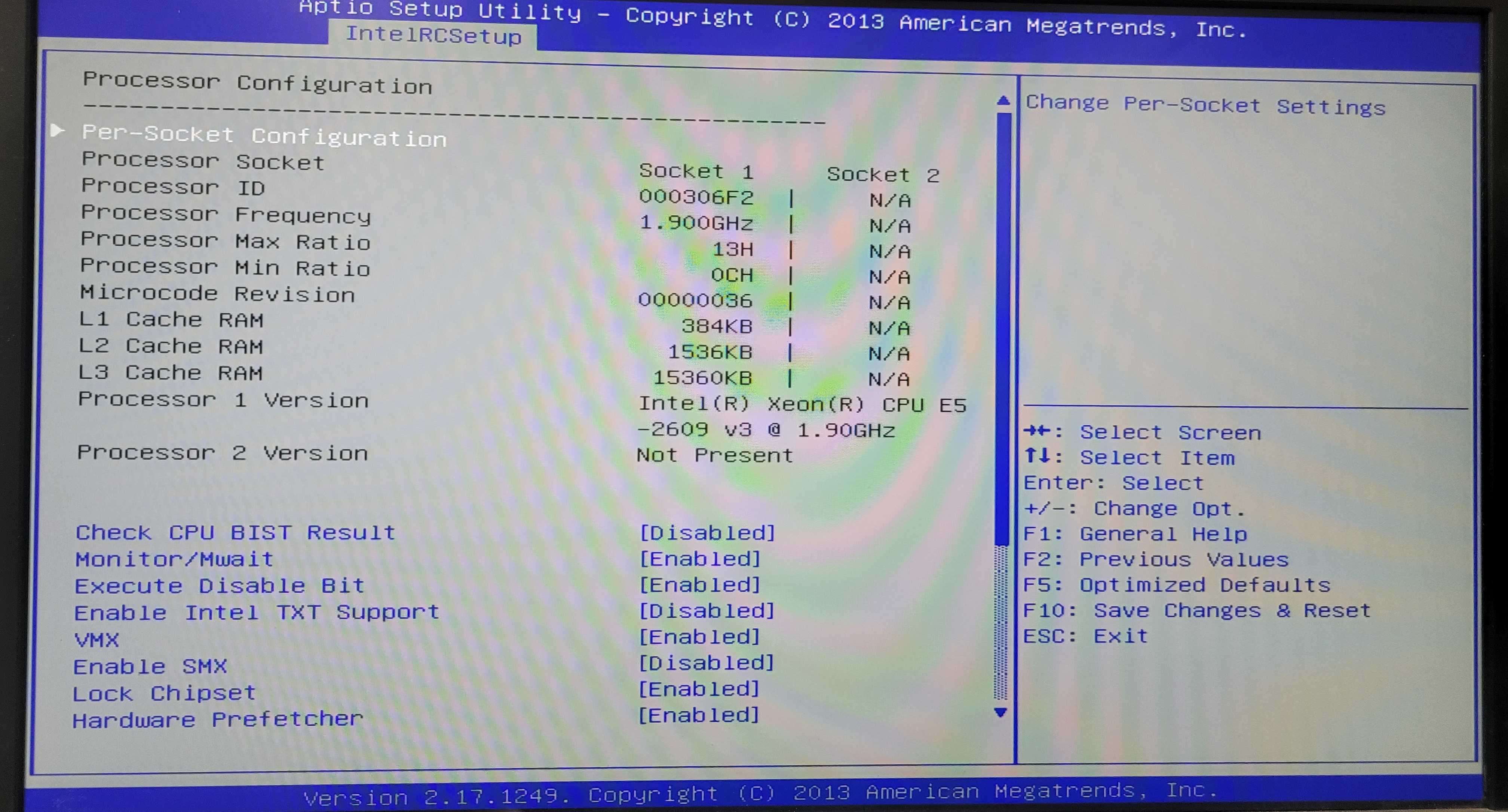Click the Processor Max Ratio value 13H

point(732,249)
